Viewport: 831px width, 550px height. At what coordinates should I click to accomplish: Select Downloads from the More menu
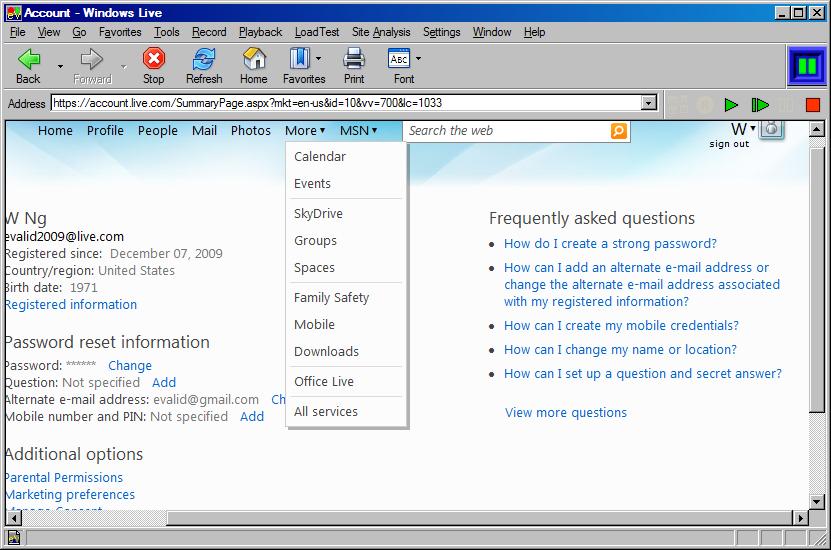pyautogui.click(x=326, y=351)
